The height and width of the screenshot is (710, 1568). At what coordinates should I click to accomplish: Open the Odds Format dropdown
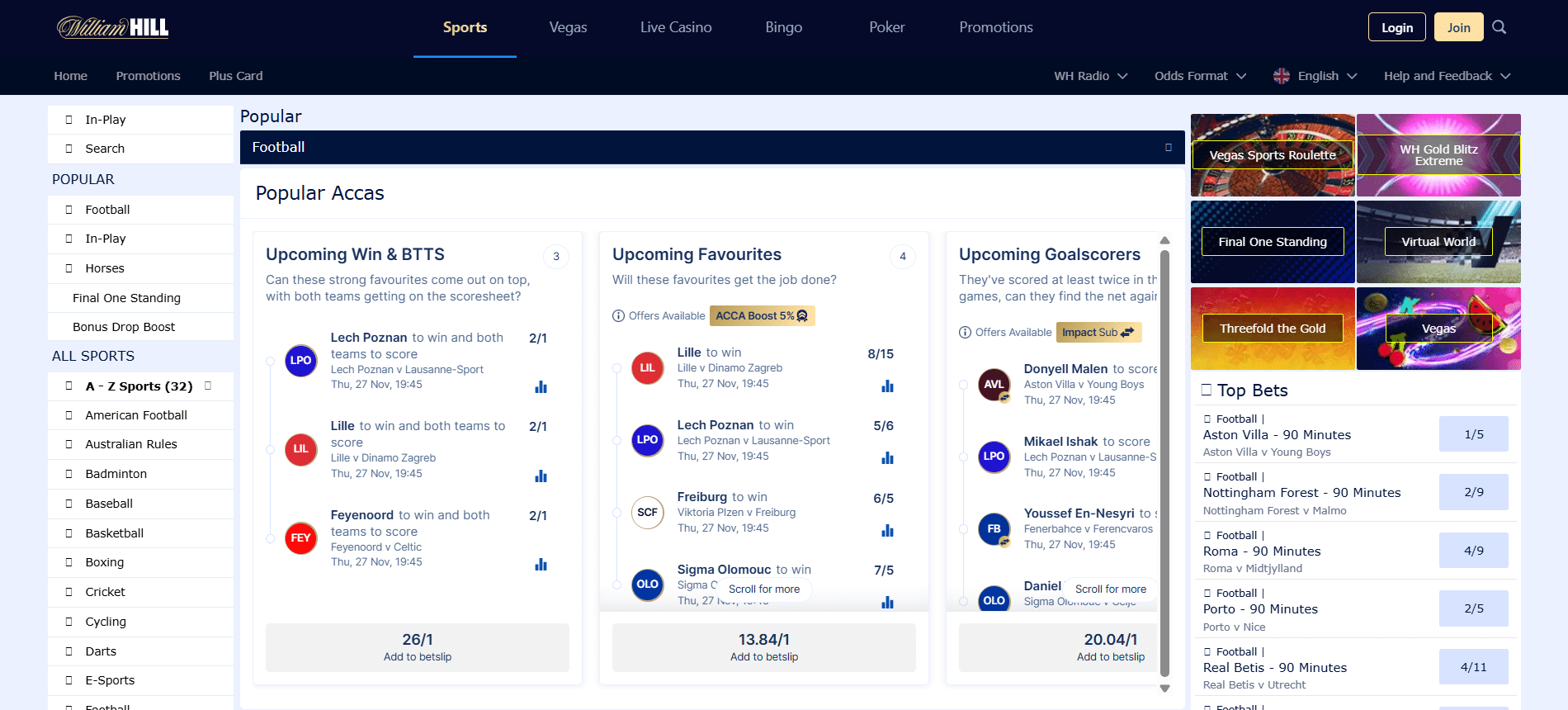point(1200,76)
